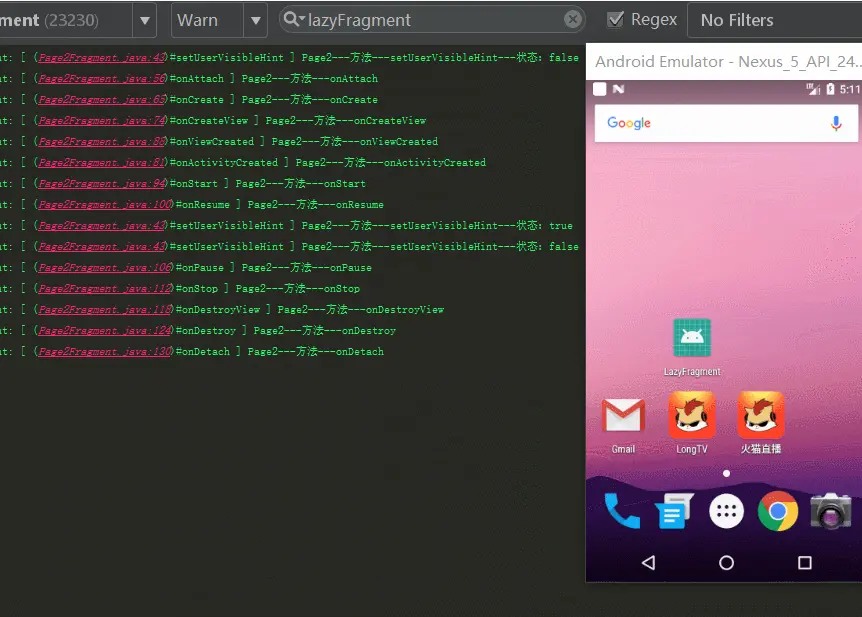The height and width of the screenshot is (617, 862).
Task: Click the lazyFragment search field
Action: (x=432, y=20)
